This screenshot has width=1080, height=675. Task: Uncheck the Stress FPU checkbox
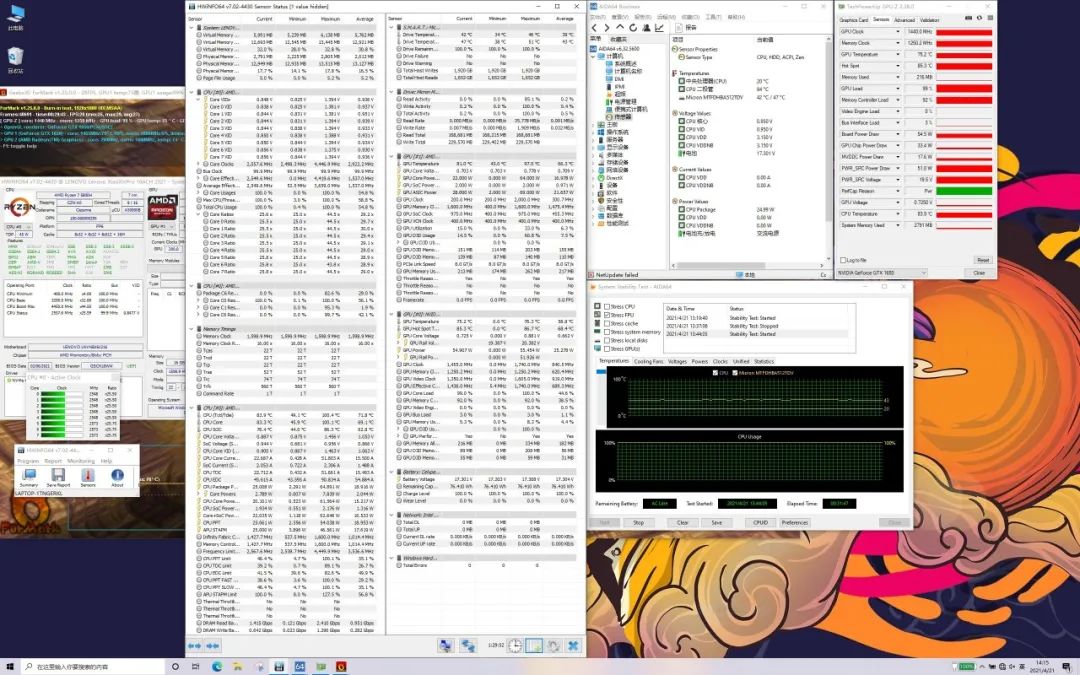(x=605, y=315)
